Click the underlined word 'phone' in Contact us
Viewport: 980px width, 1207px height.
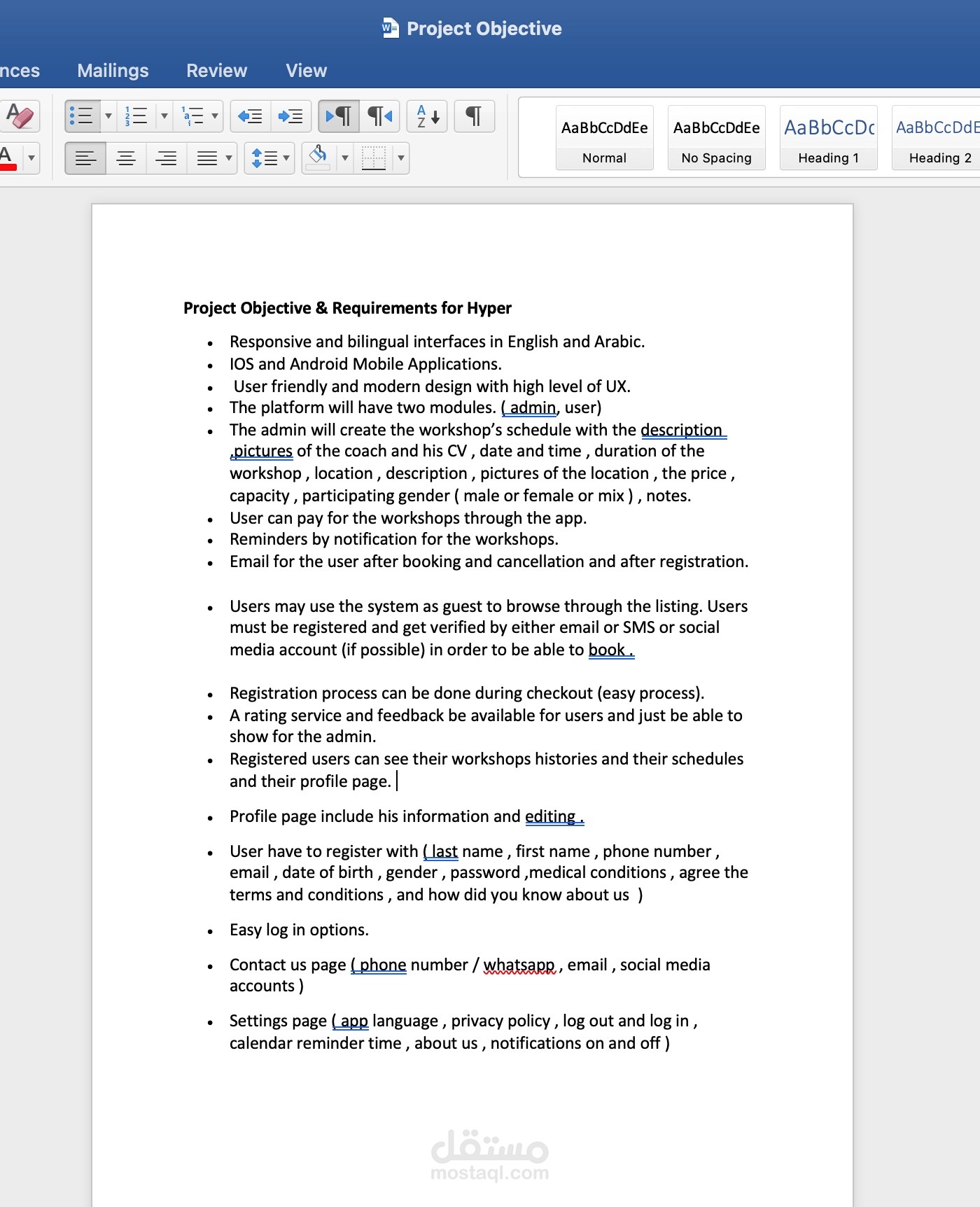[x=383, y=965]
